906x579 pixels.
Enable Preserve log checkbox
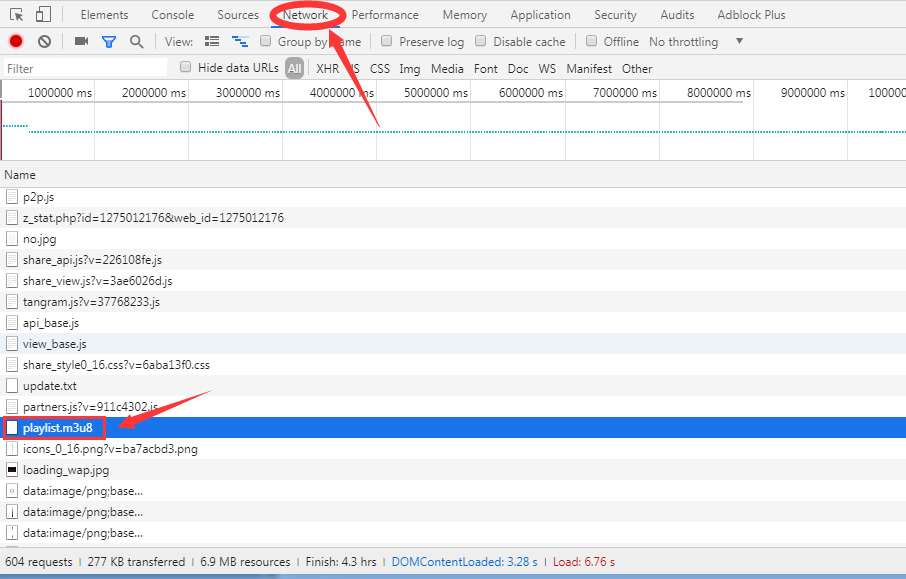(387, 40)
